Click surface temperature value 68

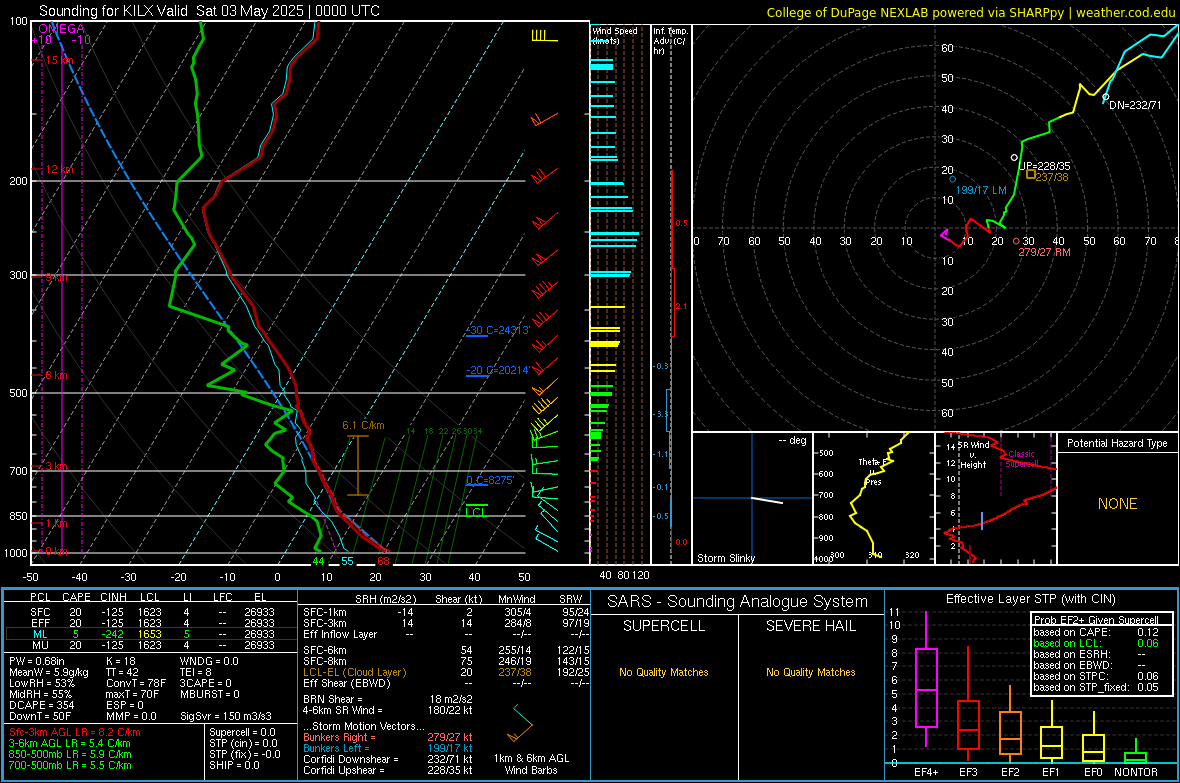(x=383, y=561)
